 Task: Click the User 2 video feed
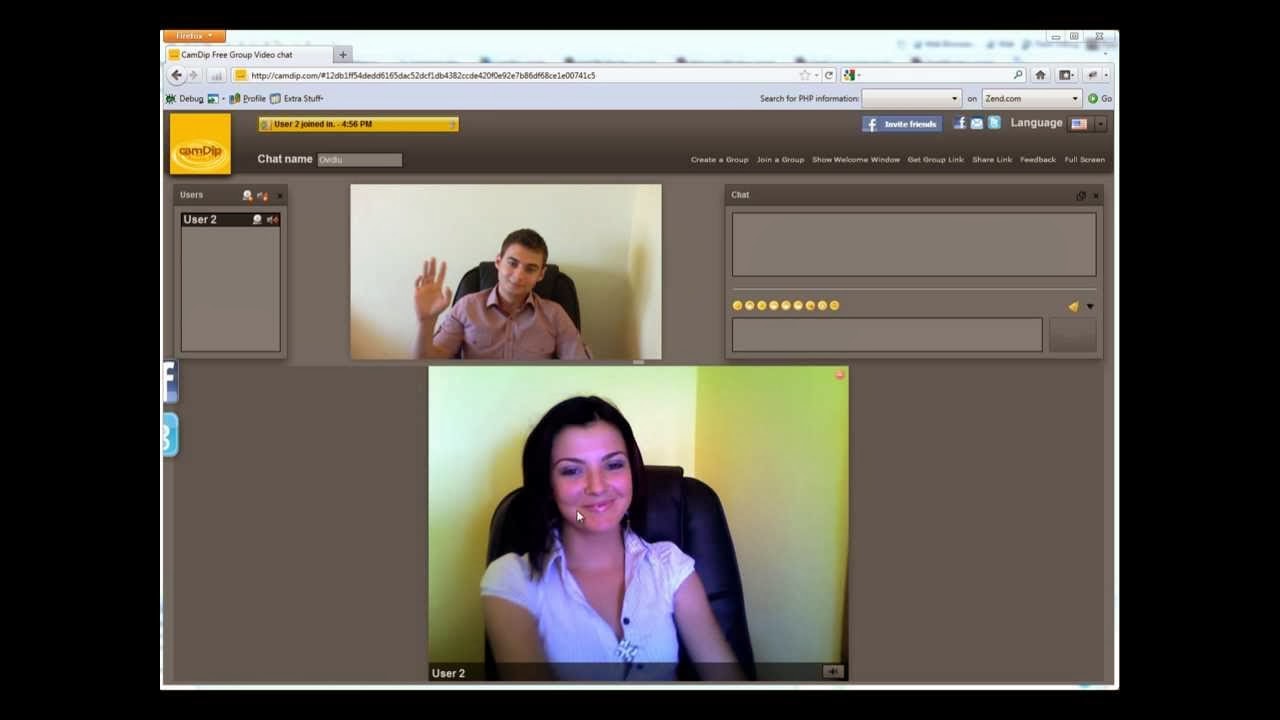638,523
